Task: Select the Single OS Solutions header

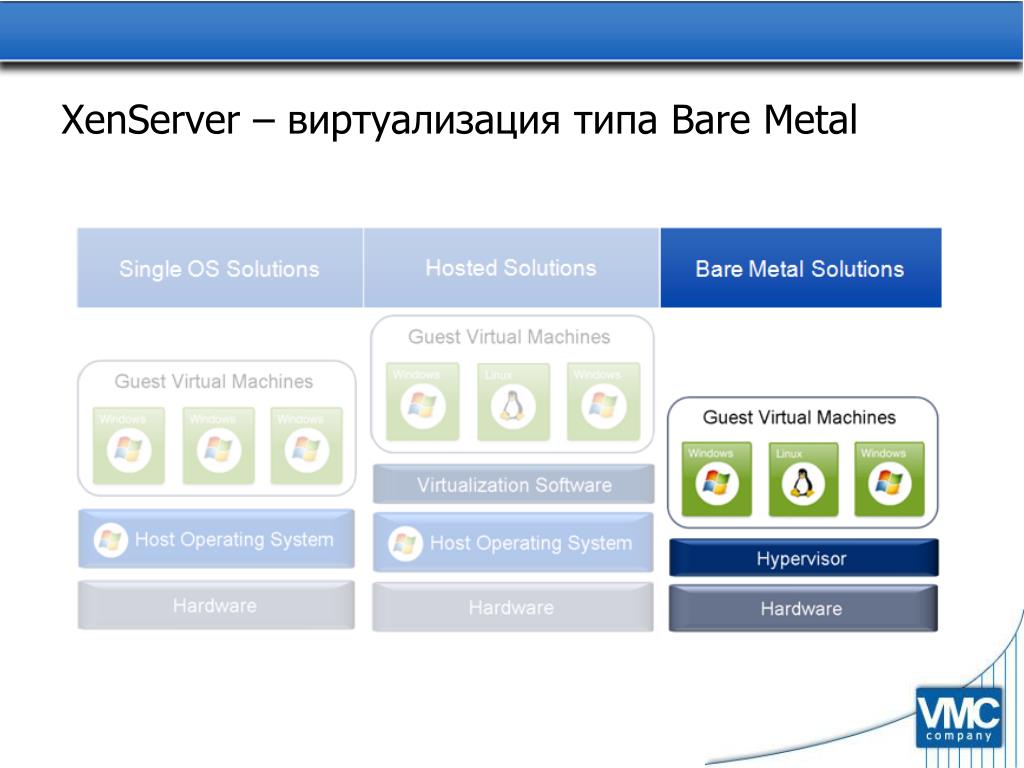Action: pyautogui.click(x=220, y=268)
